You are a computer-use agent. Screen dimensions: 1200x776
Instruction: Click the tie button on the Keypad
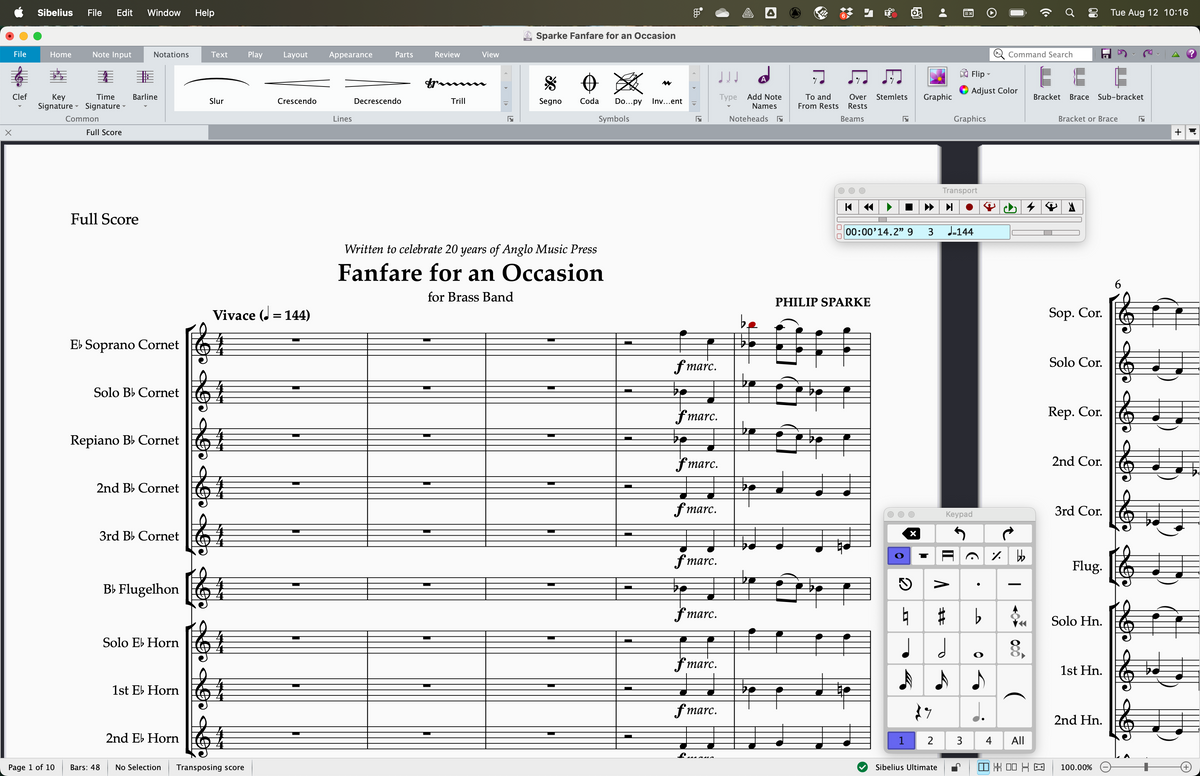pos(1016,697)
